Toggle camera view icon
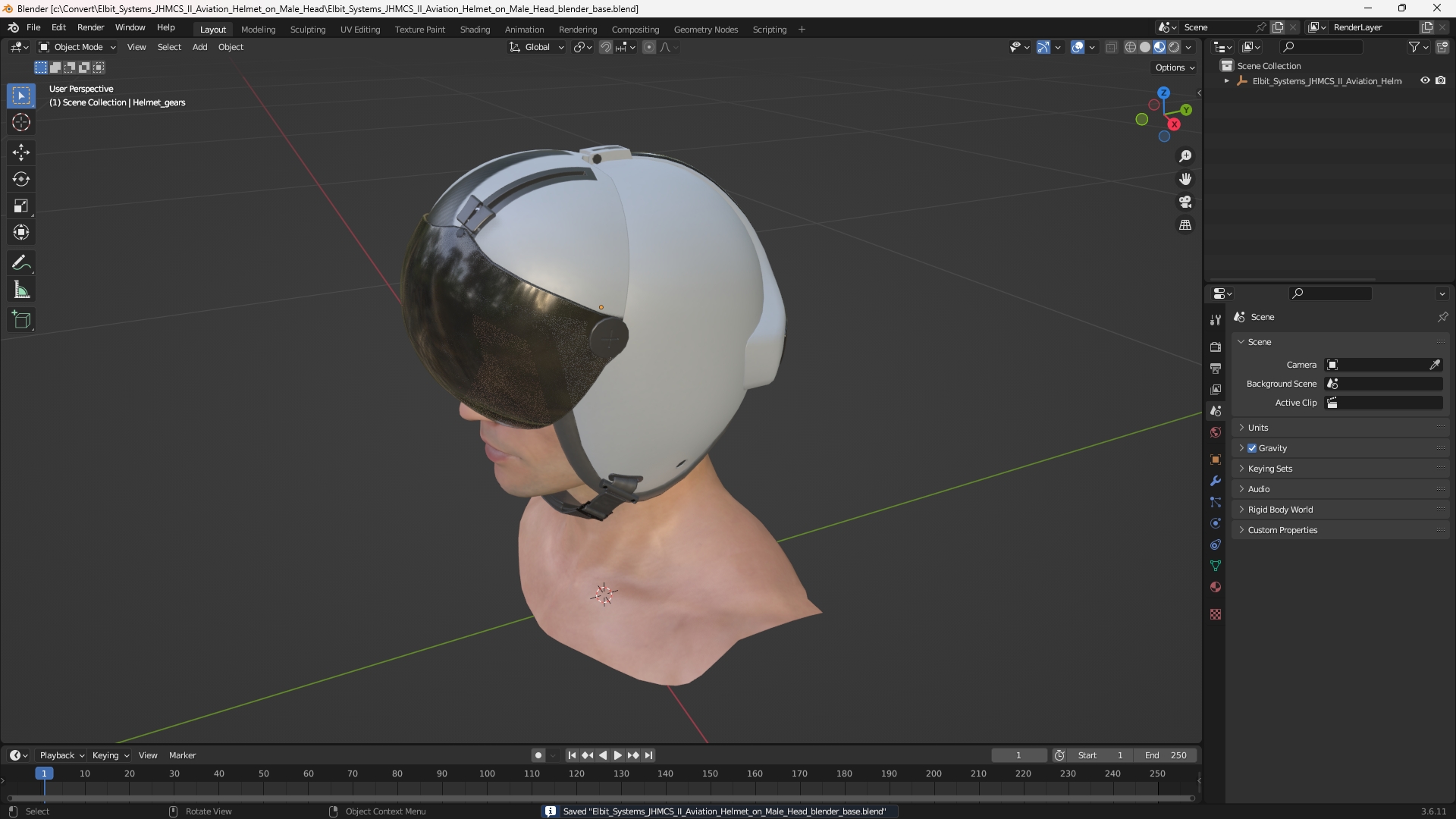Viewport: 1456px width, 819px height. click(x=1185, y=202)
